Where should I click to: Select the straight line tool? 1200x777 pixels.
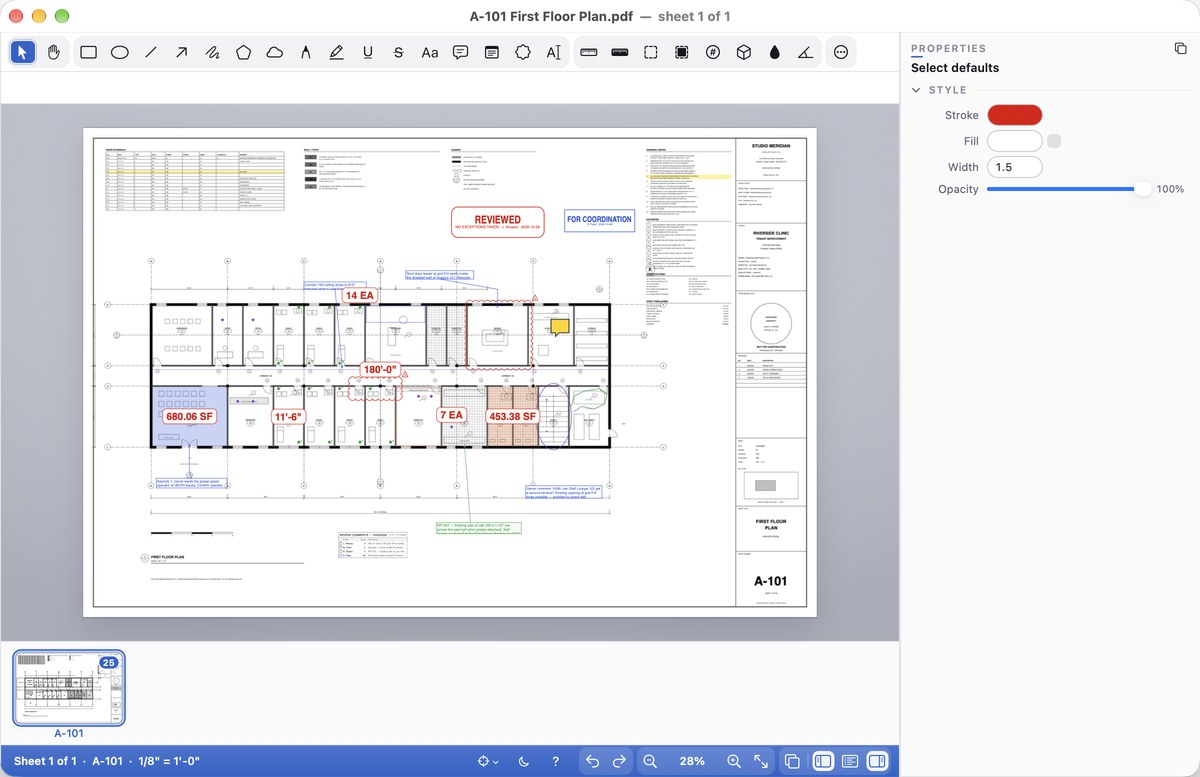click(150, 52)
